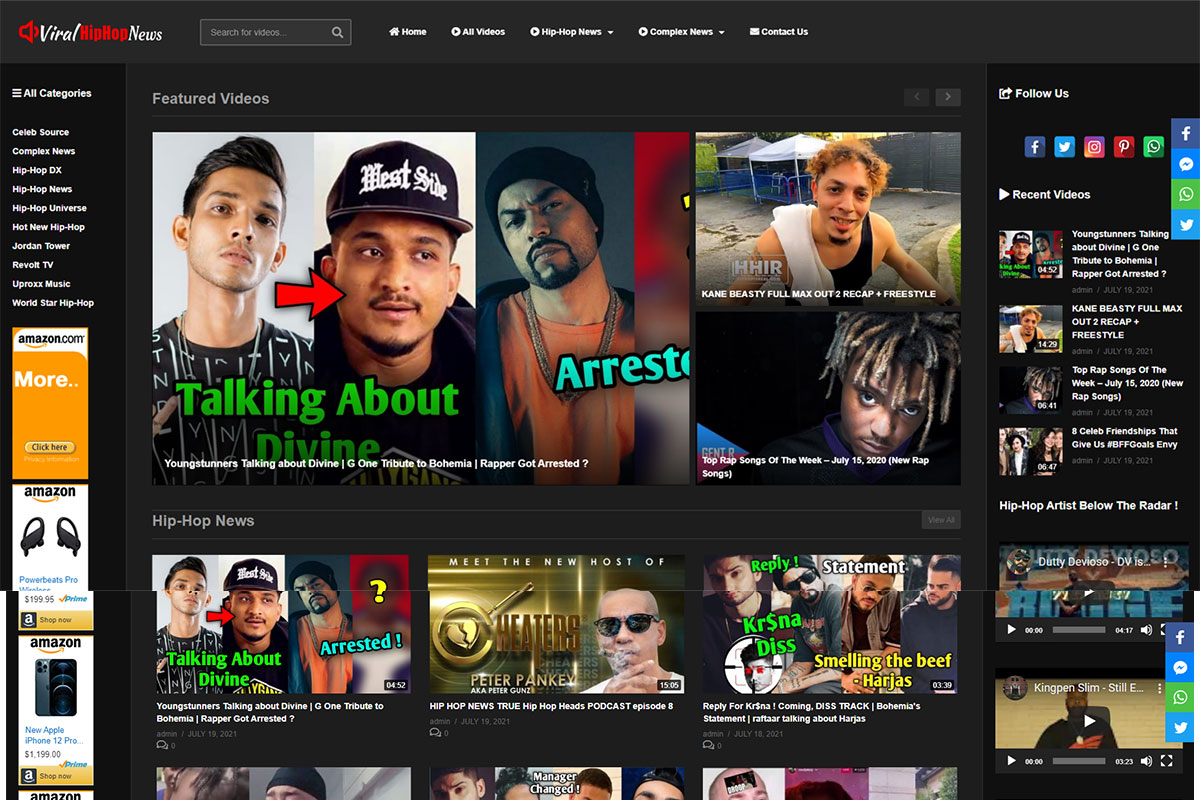Select Uproxx Music category
This screenshot has height=800, width=1200.
click(42, 284)
